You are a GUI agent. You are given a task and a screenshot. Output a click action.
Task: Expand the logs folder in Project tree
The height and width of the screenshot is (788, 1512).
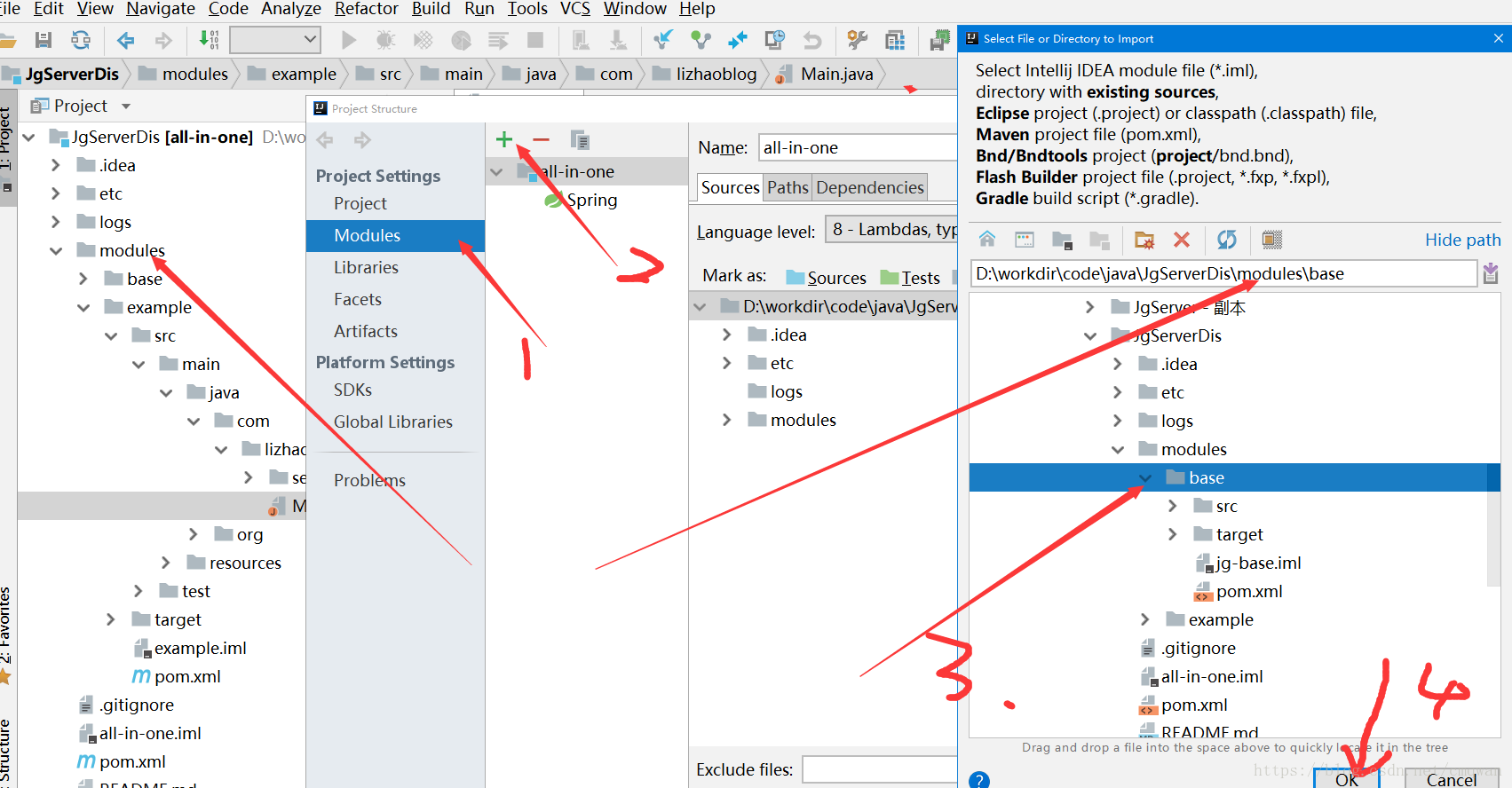click(56, 222)
